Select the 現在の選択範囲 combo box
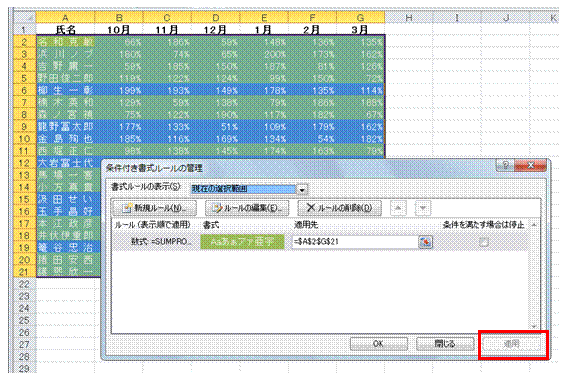 pos(249,189)
